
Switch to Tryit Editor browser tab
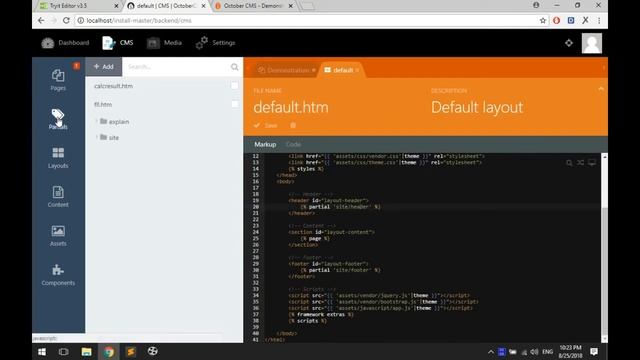pyautogui.click(x=76, y=6)
